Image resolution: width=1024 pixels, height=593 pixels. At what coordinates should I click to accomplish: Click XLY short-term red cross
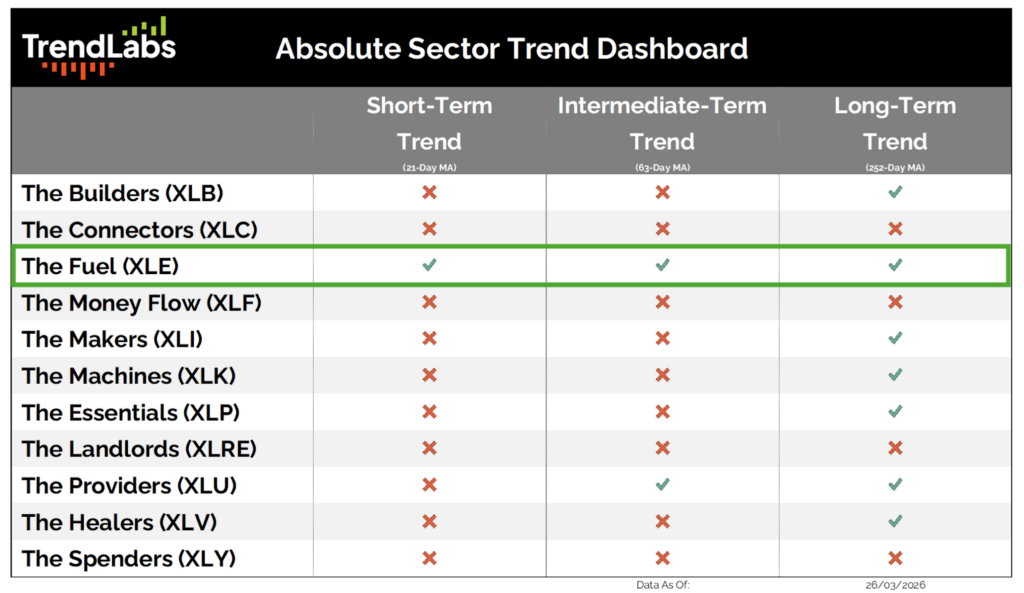(429, 558)
